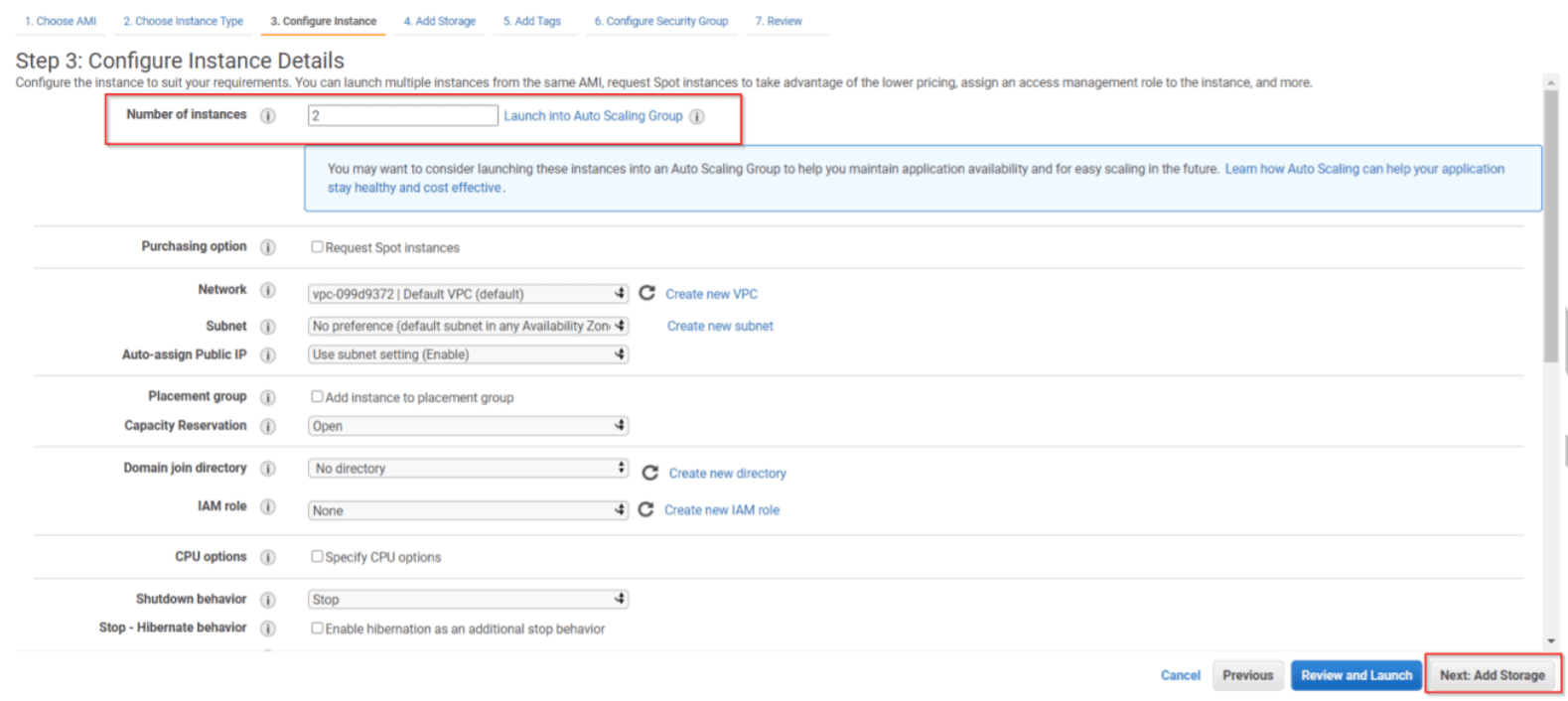Click the info icon for Shutdown behavior
The image size is (1568, 701).
267,600
